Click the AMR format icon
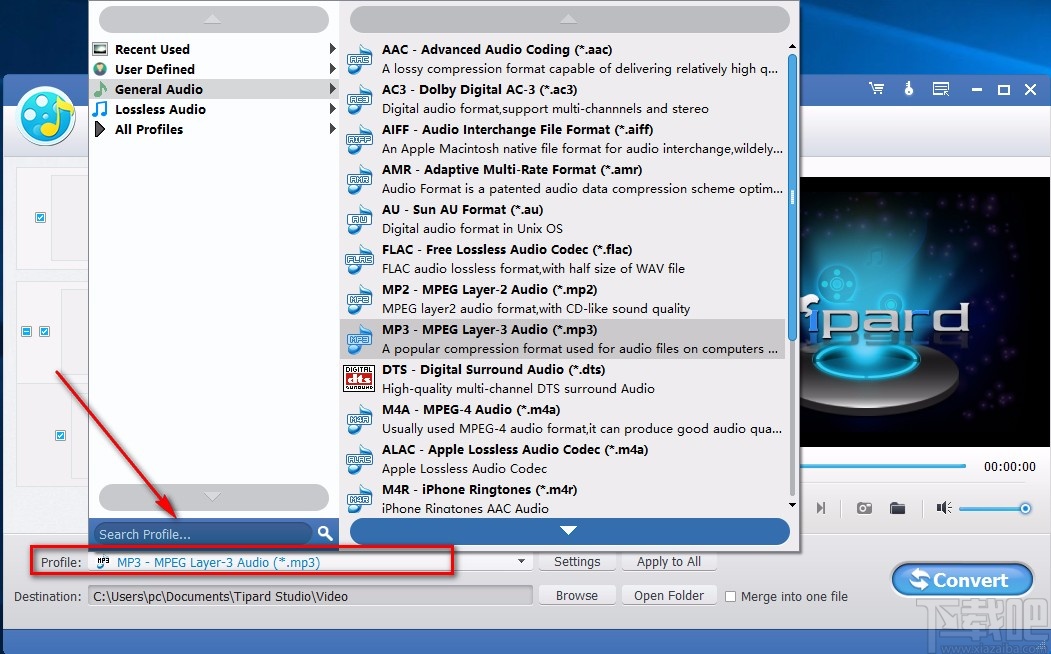The height and width of the screenshot is (654, 1051). click(x=360, y=179)
